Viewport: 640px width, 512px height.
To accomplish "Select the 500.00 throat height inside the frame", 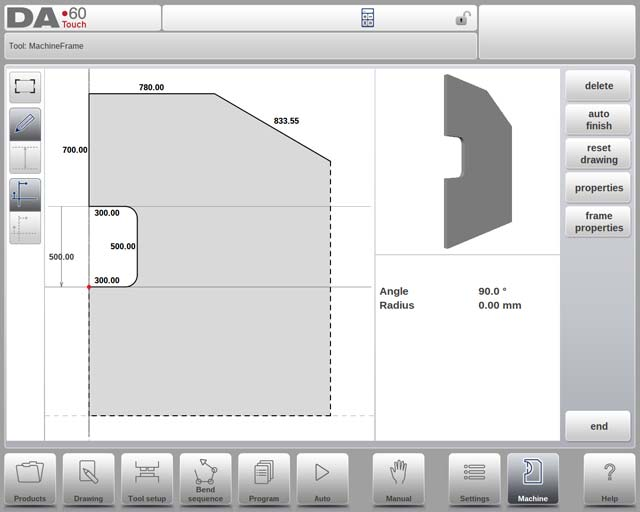I will pos(123,246).
